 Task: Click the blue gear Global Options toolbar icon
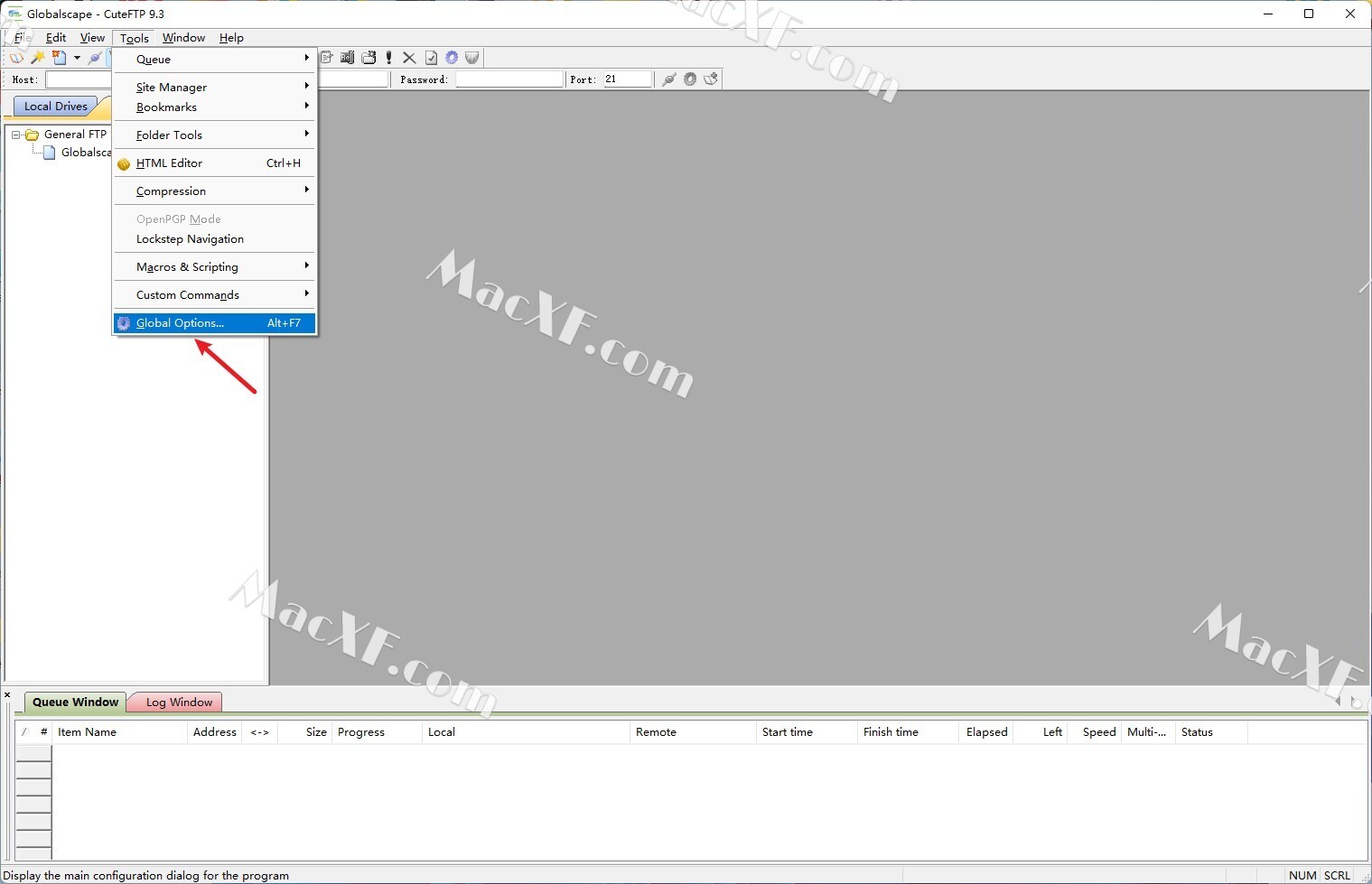click(x=452, y=58)
